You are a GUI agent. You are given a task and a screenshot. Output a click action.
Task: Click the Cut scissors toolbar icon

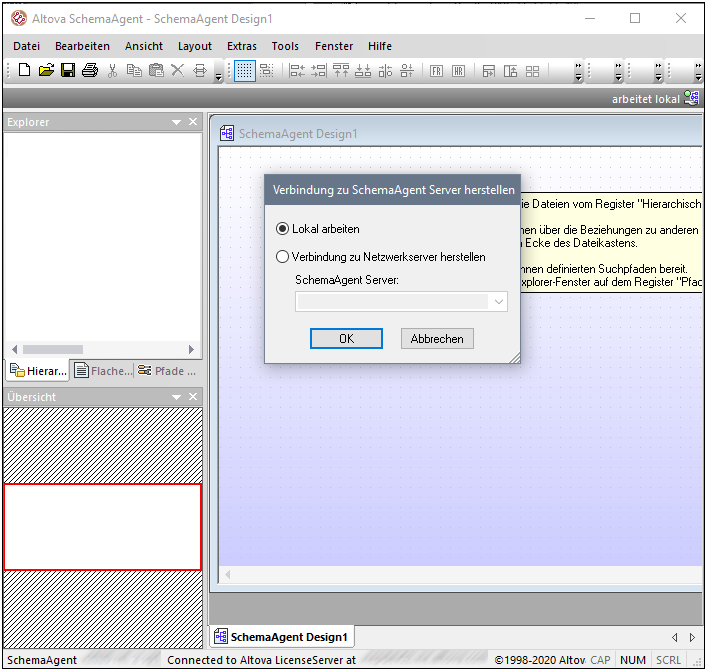(x=112, y=70)
